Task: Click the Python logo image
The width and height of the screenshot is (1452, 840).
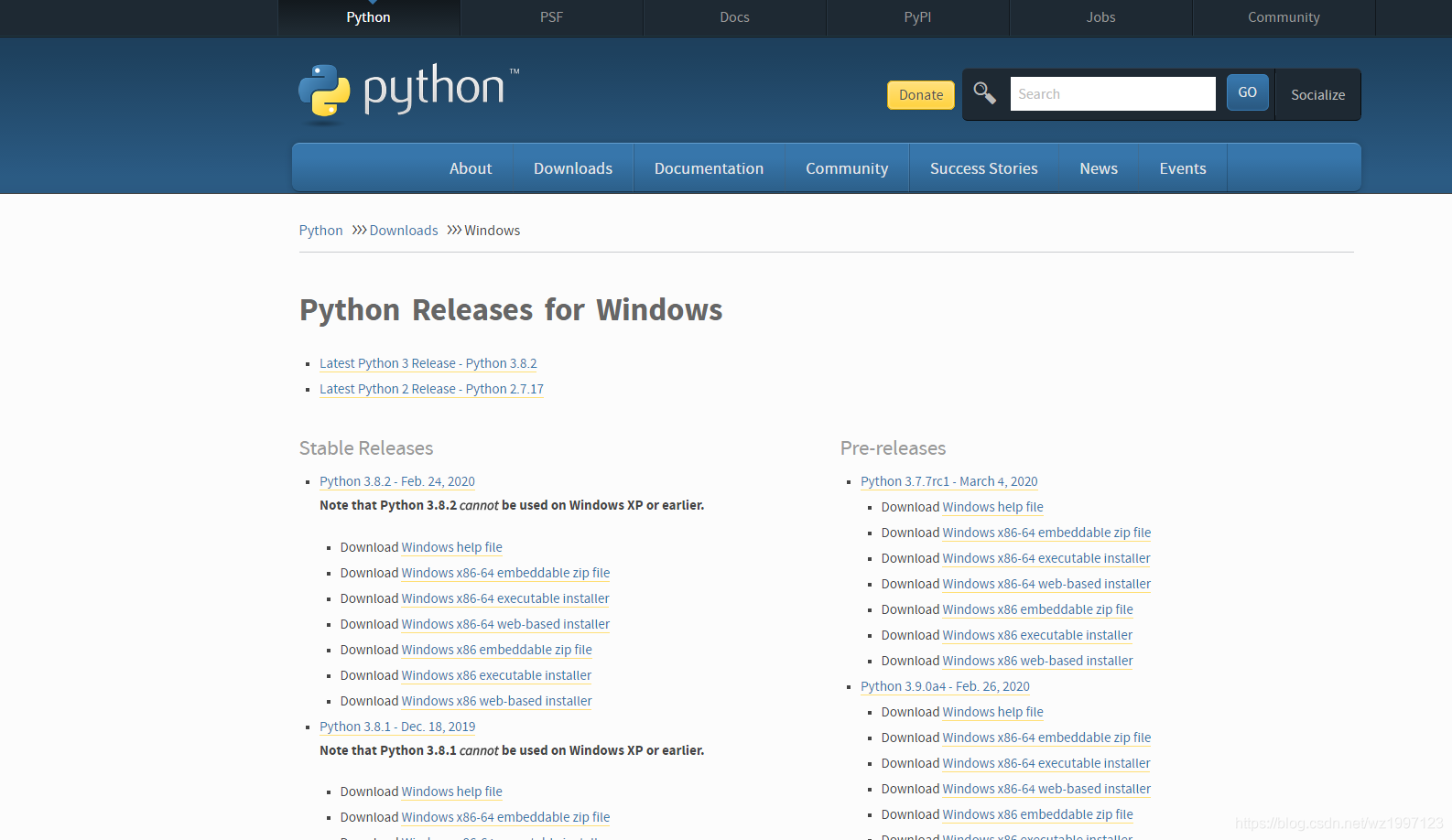Action: pos(408,92)
